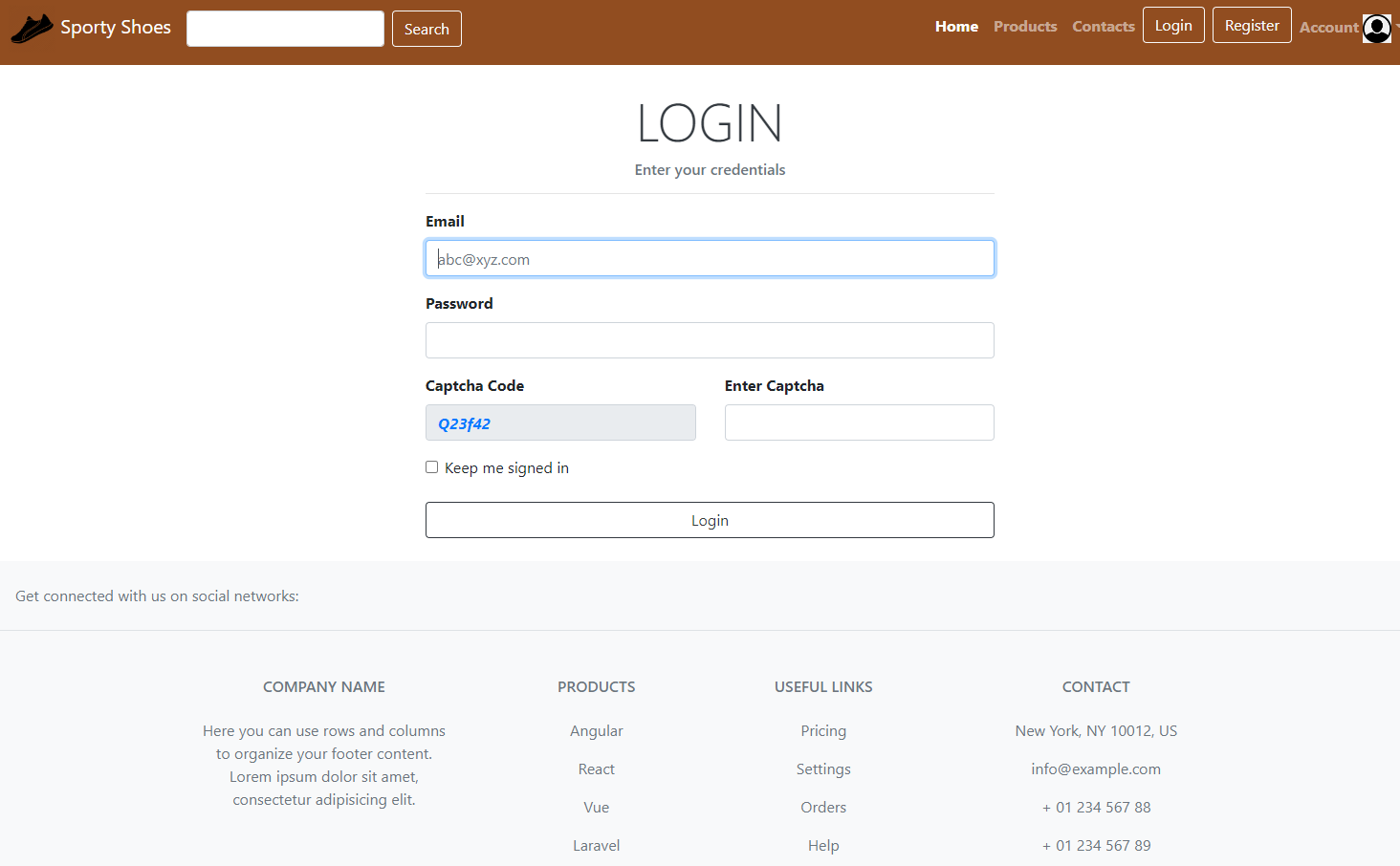1400x866 pixels.
Task: Open the Angular footer link
Action: (x=597, y=731)
